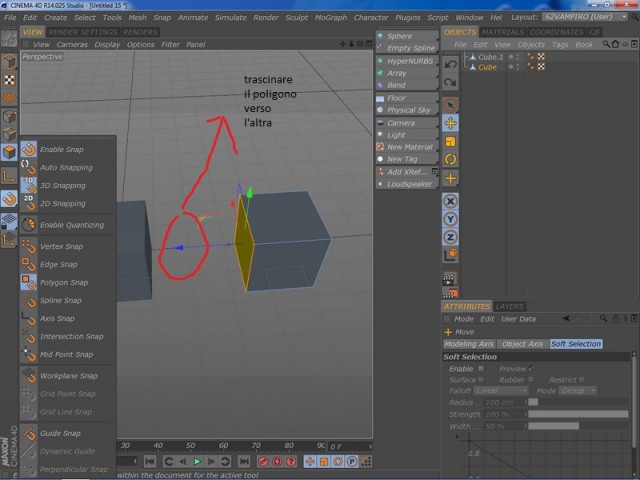Enable the Edge Snap icon
Screen dimensions: 640x480
tap(29, 264)
